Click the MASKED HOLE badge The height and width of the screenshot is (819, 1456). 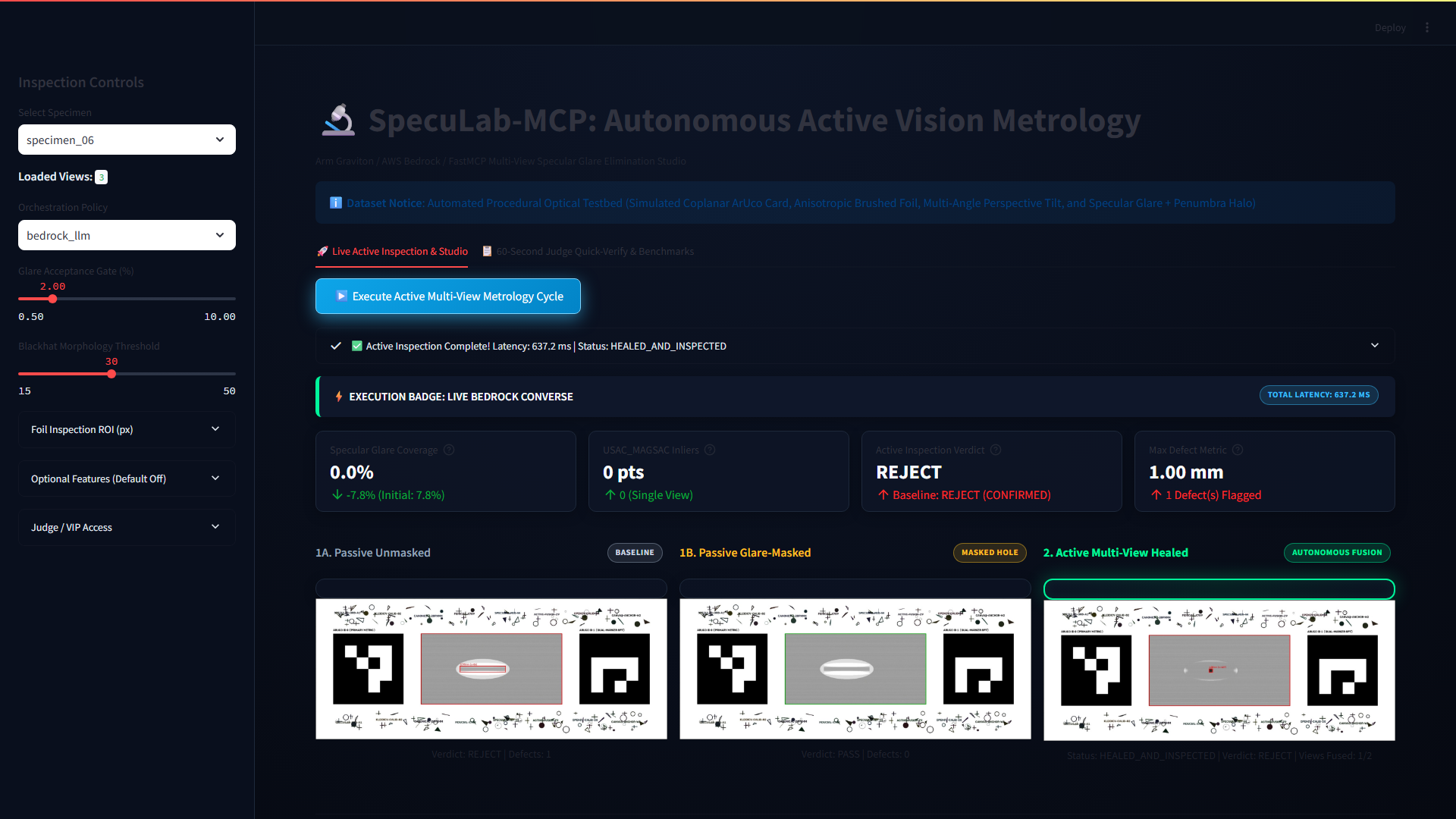990,553
